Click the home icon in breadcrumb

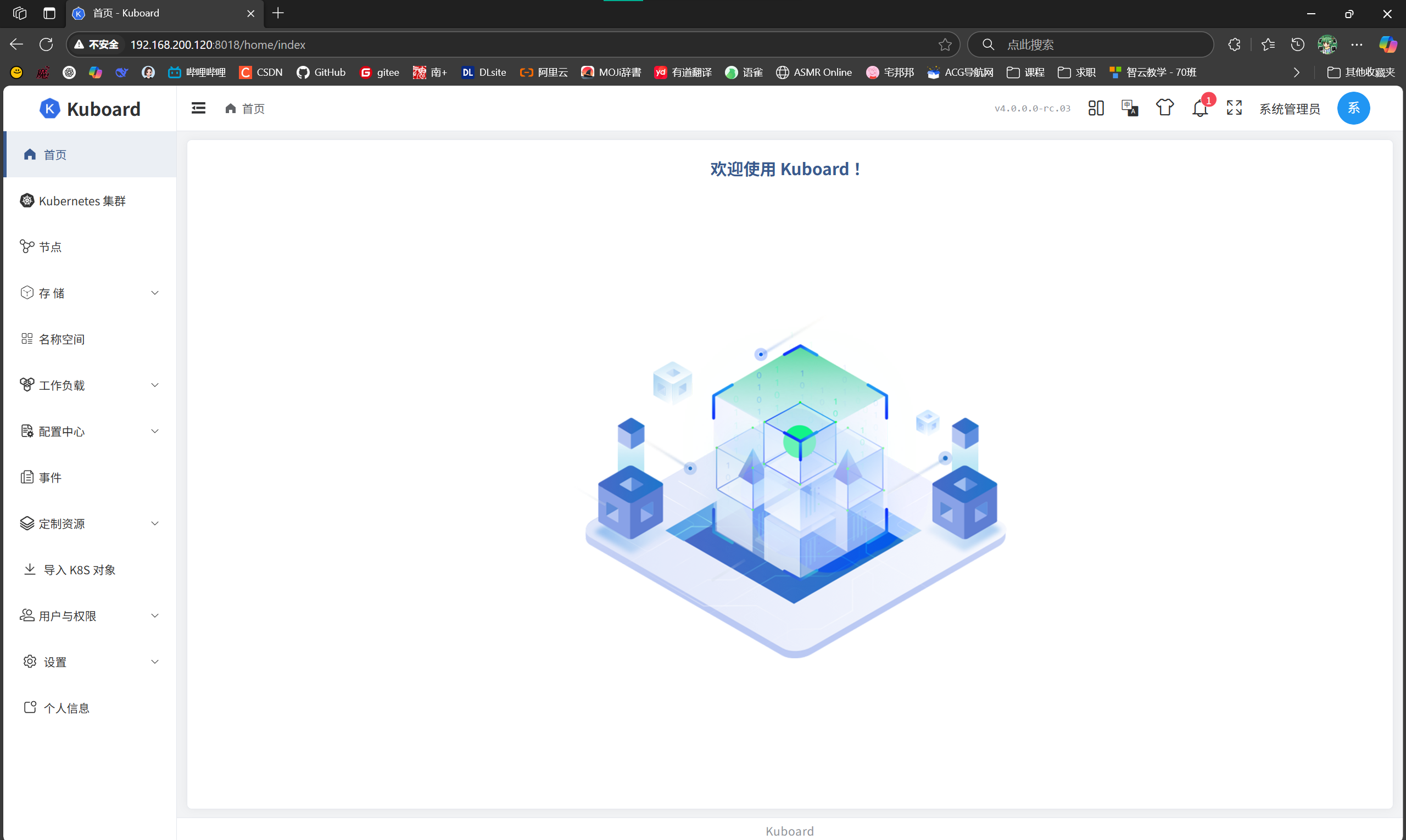tap(231, 108)
